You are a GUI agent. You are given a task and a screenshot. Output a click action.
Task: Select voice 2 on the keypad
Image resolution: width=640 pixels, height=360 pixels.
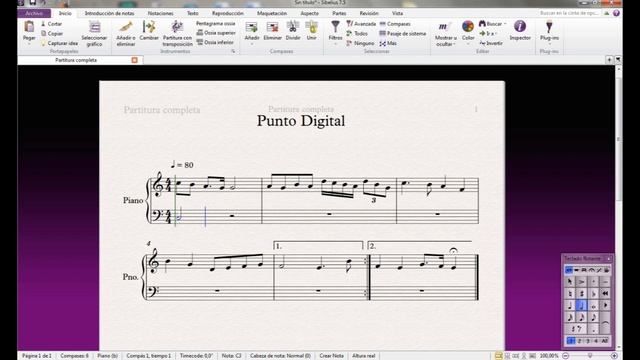click(x=579, y=341)
